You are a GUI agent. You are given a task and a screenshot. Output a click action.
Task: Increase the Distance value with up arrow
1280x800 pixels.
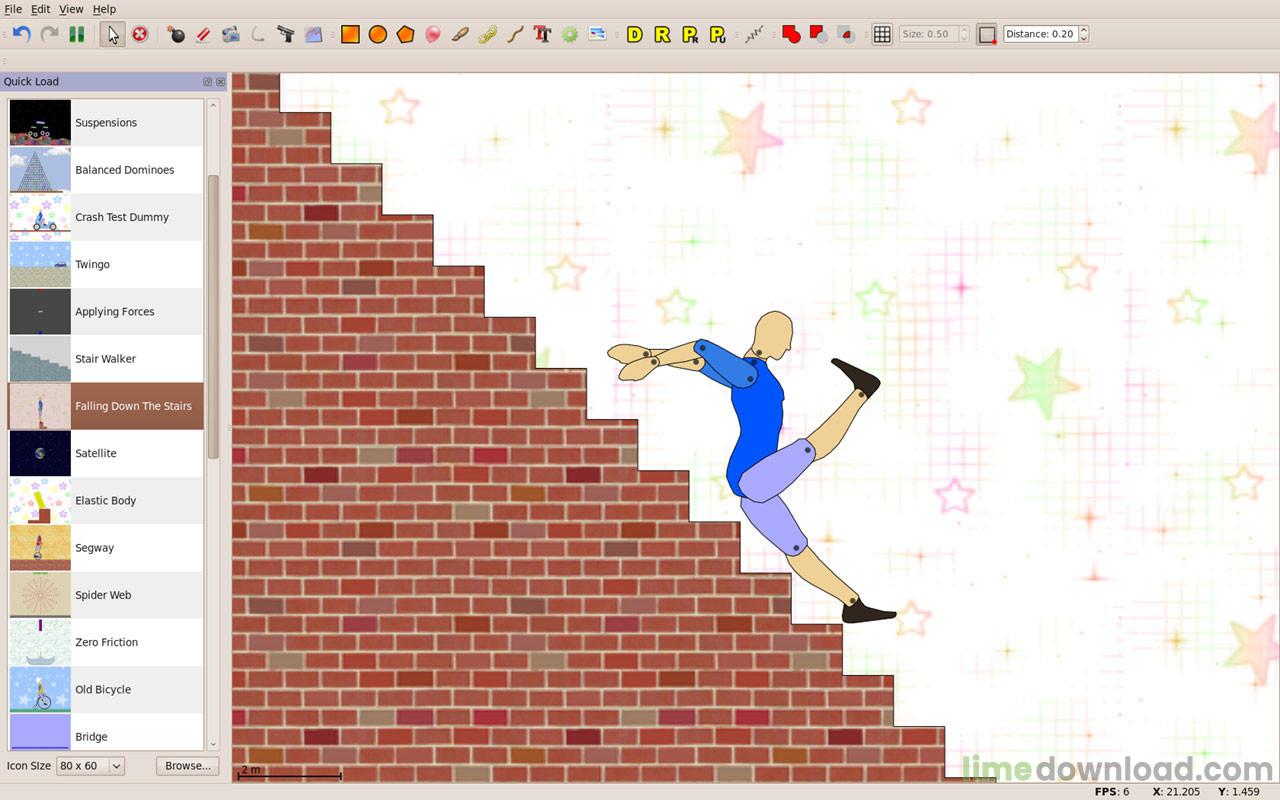click(1083, 30)
